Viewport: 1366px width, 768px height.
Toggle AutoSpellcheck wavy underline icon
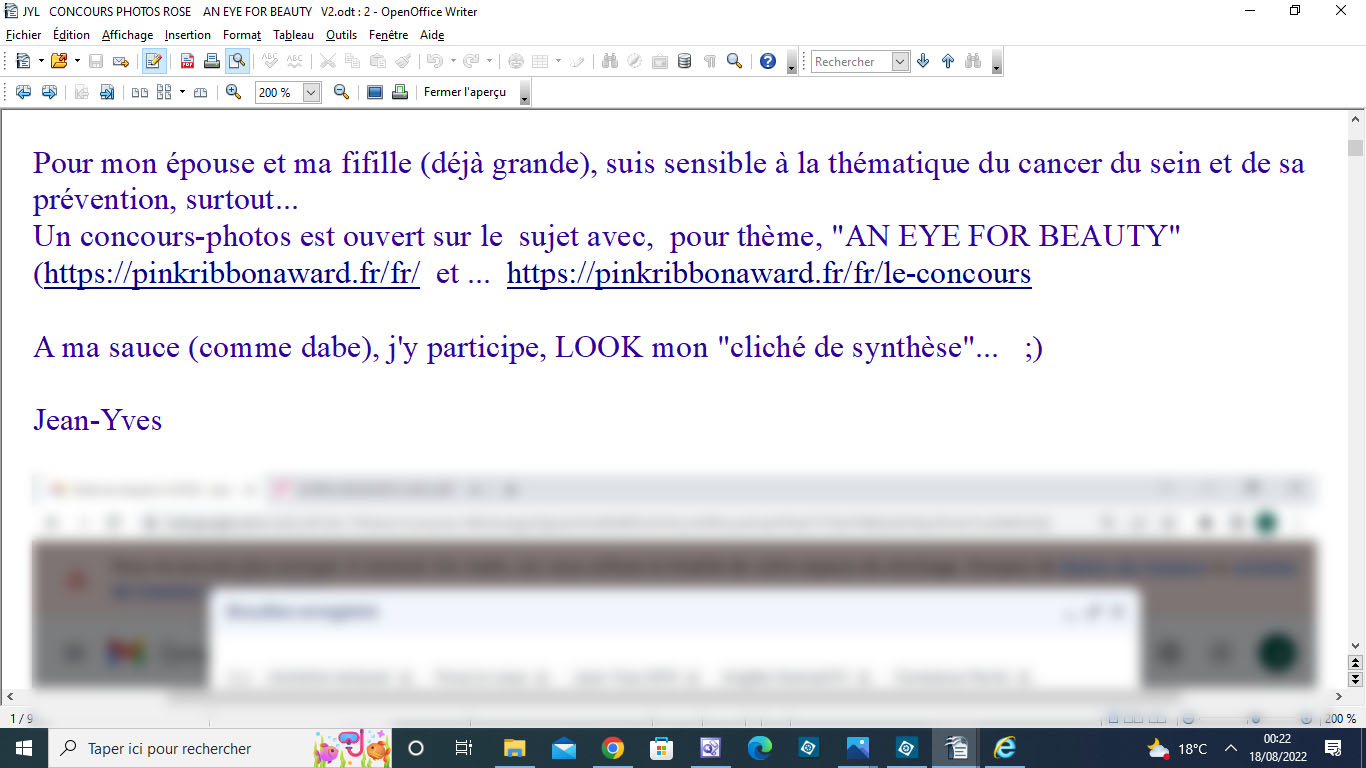[x=295, y=61]
